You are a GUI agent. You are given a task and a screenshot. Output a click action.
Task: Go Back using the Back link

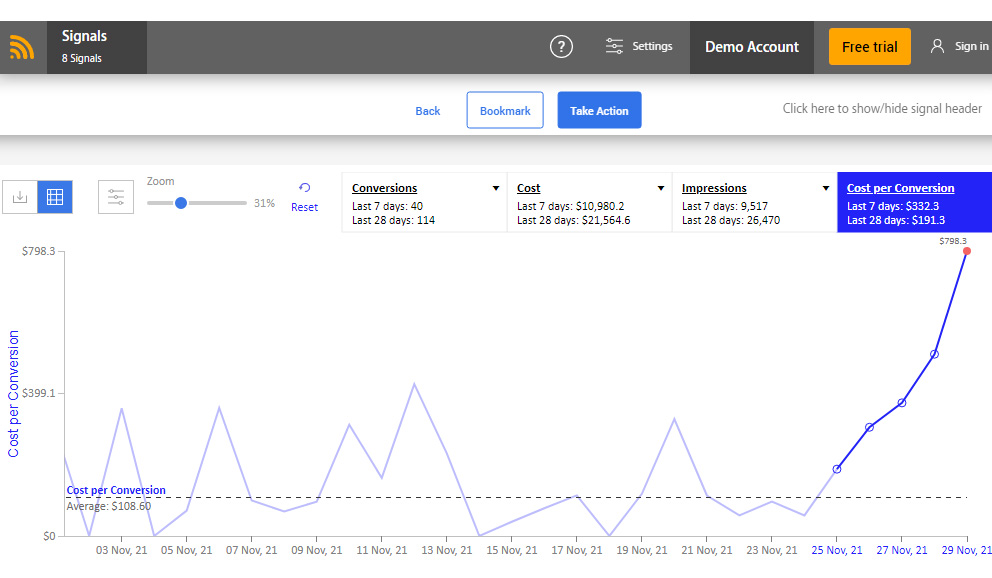pyautogui.click(x=428, y=111)
